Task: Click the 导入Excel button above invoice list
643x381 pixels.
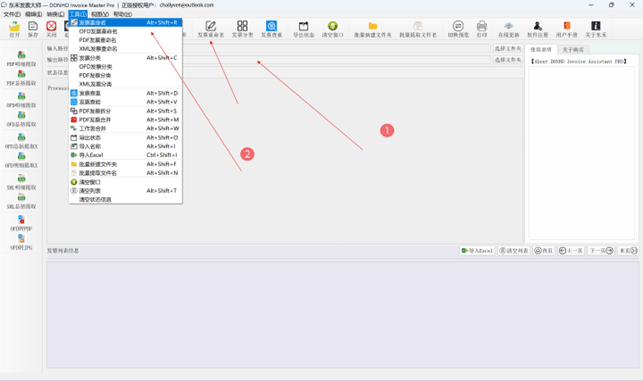Action: coord(477,251)
